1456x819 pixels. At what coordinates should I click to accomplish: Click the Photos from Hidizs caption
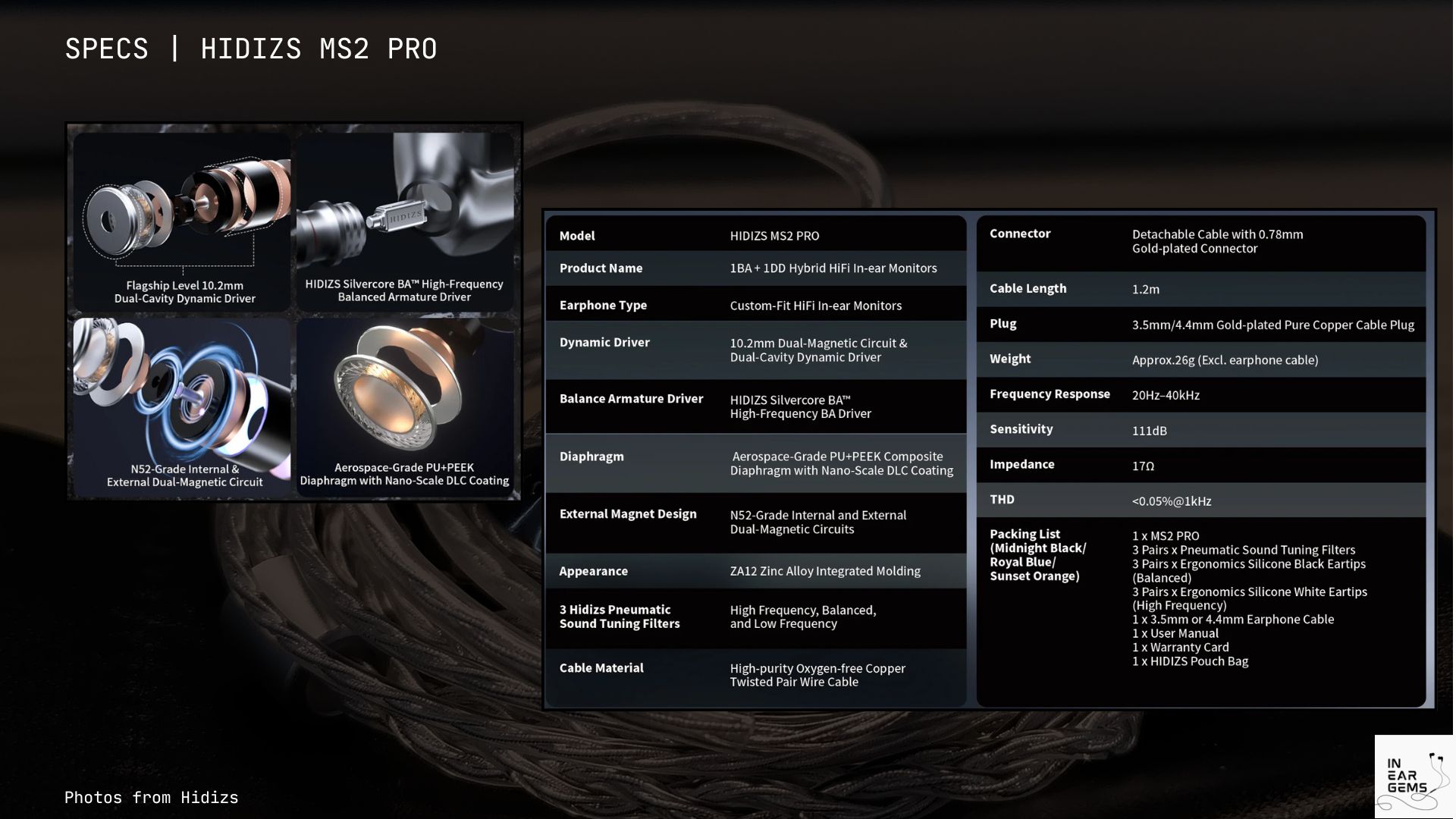[151, 797]
